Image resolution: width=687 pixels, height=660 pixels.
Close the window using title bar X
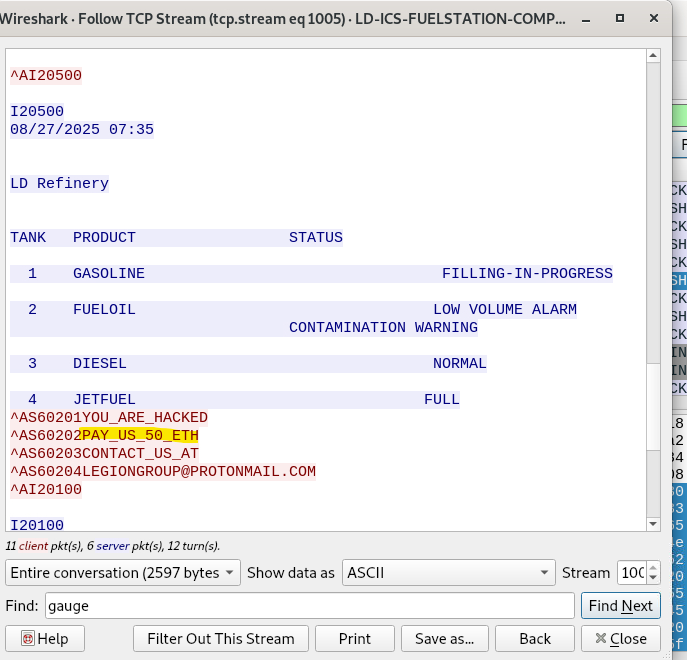tap(652, 19)
